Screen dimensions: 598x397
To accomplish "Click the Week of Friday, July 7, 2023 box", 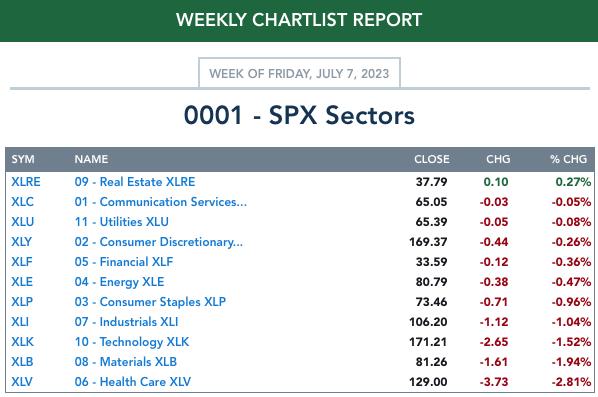I will [299, 73].
